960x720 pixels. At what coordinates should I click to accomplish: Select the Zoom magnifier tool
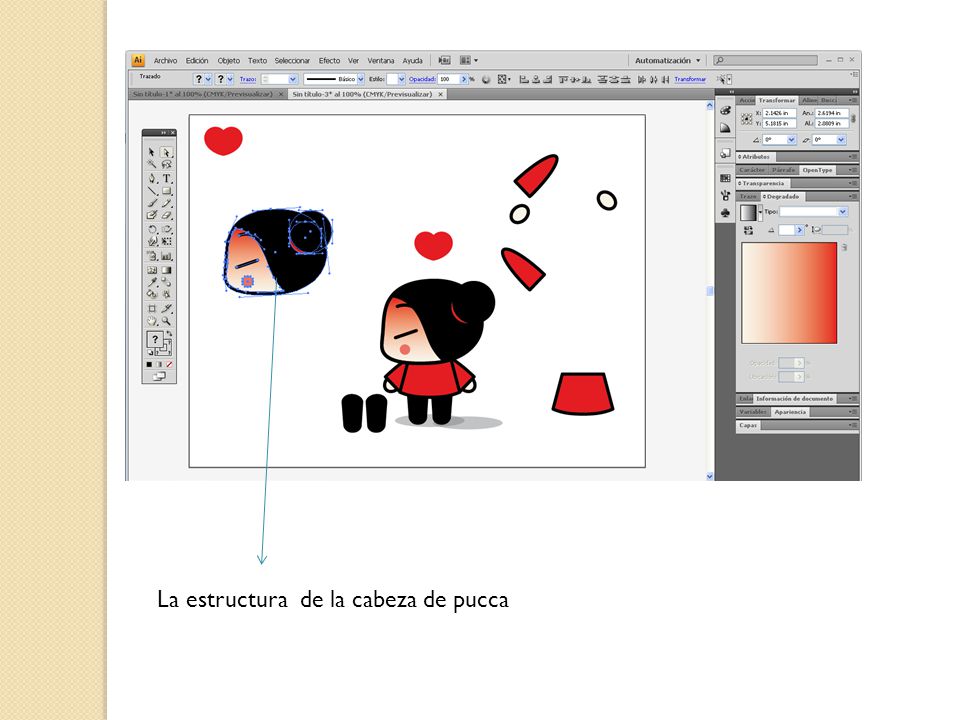coord(166,321)
